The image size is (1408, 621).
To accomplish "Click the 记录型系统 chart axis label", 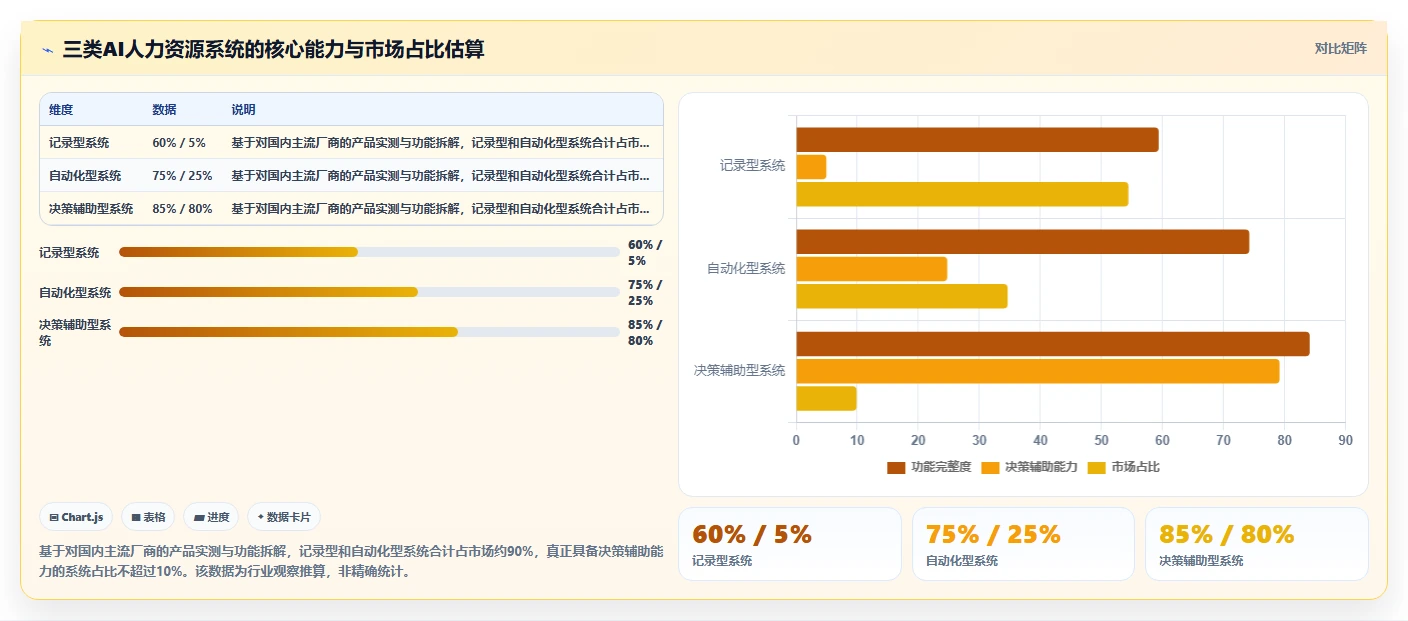I will click(x=752, y=166).
